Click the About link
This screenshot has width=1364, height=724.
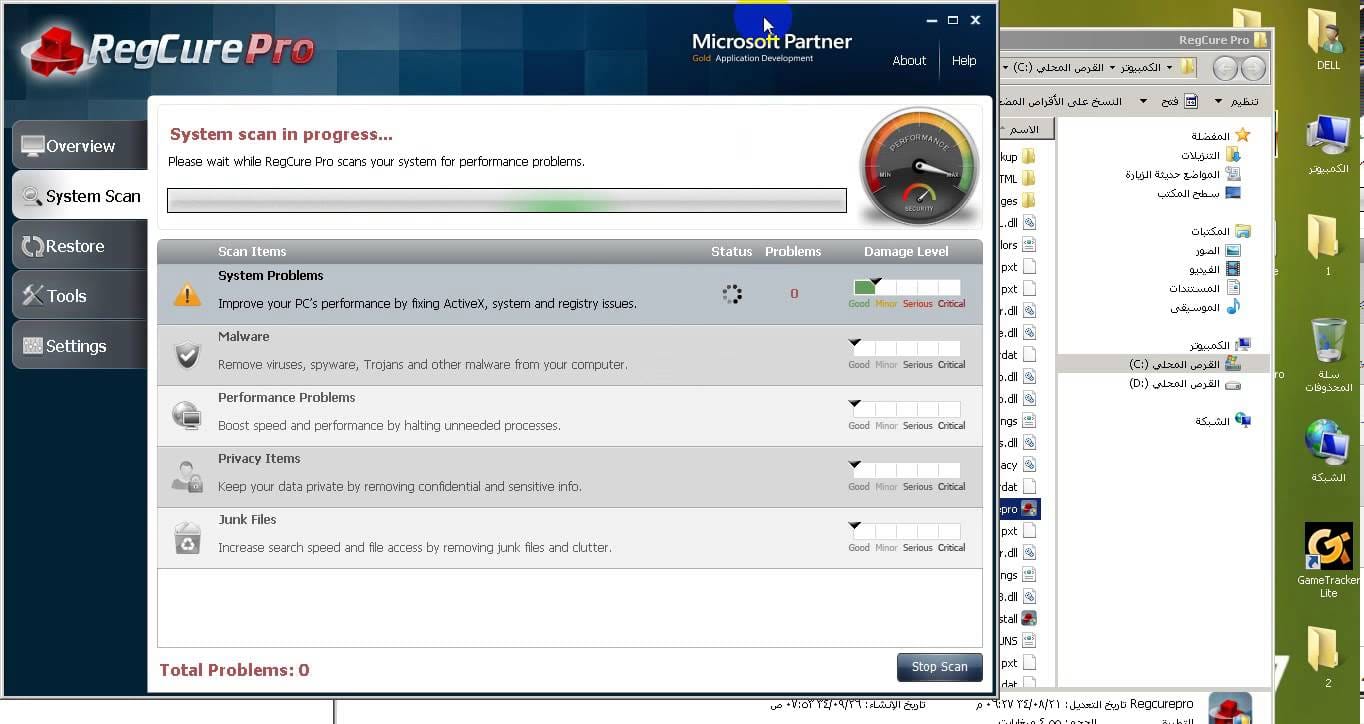(x=909, y=61)
